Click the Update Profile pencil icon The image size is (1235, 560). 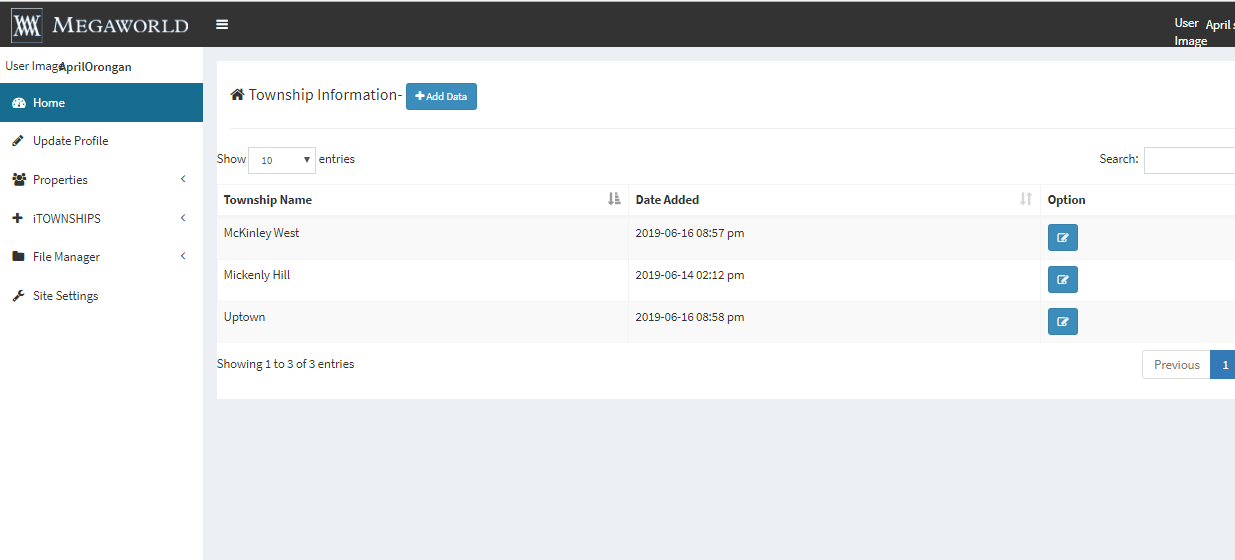[x=18, y=141]
